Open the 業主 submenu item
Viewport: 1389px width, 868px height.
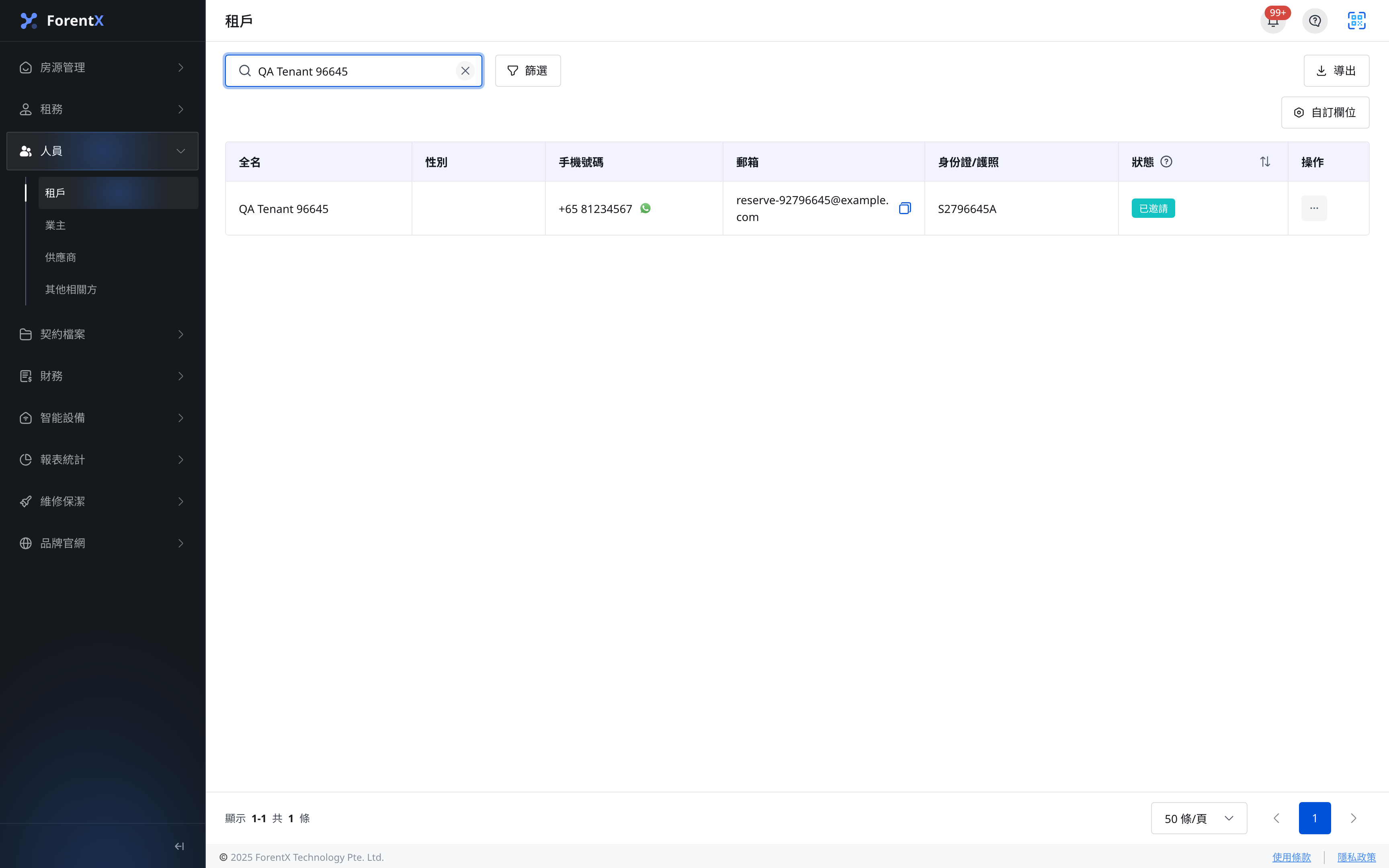(118, 225)
